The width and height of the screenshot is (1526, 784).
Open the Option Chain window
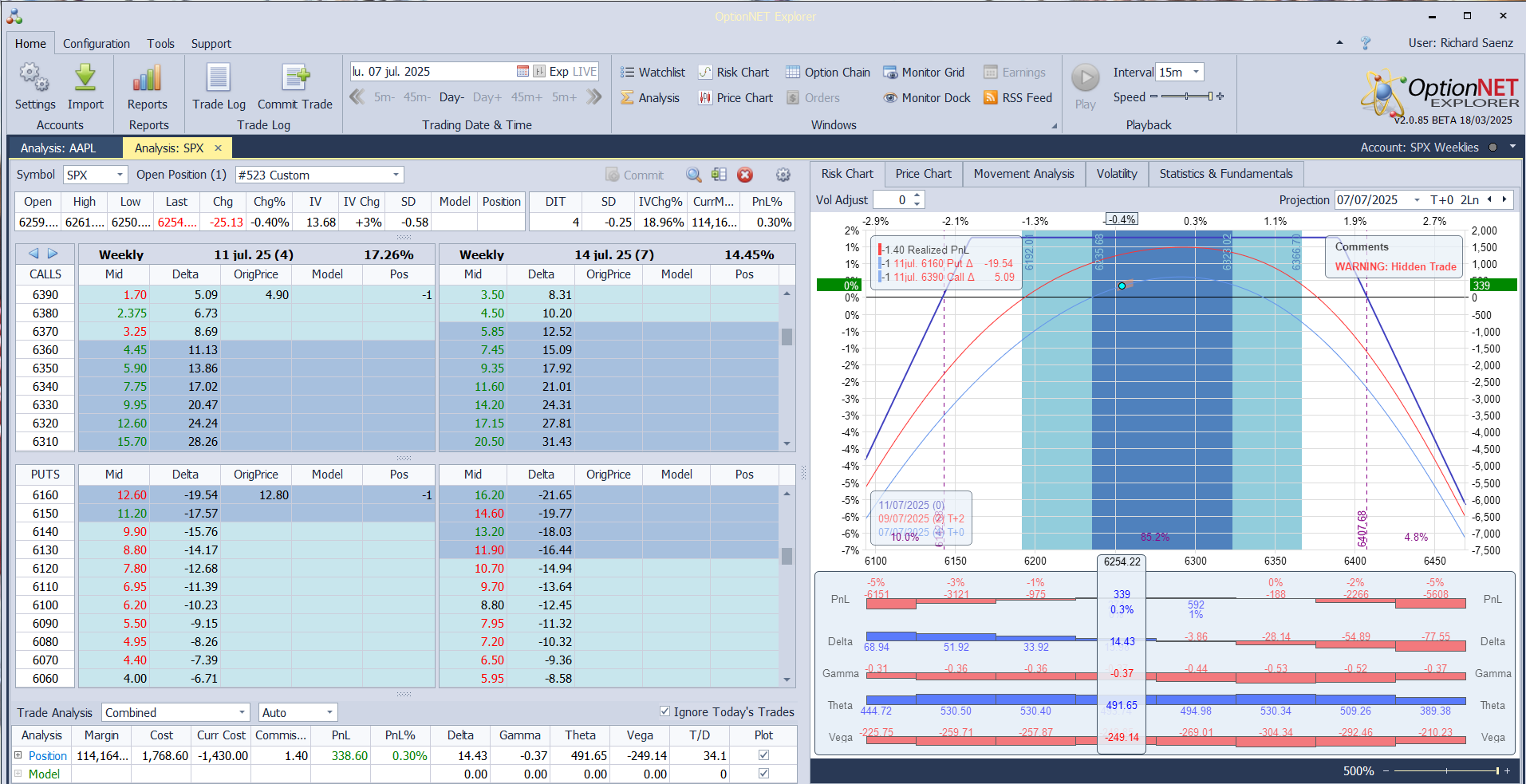point(828,73)
